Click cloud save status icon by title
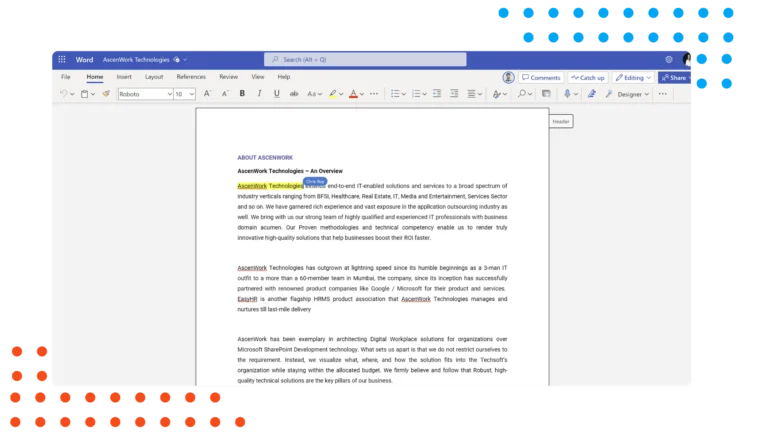 pos(177,59)
